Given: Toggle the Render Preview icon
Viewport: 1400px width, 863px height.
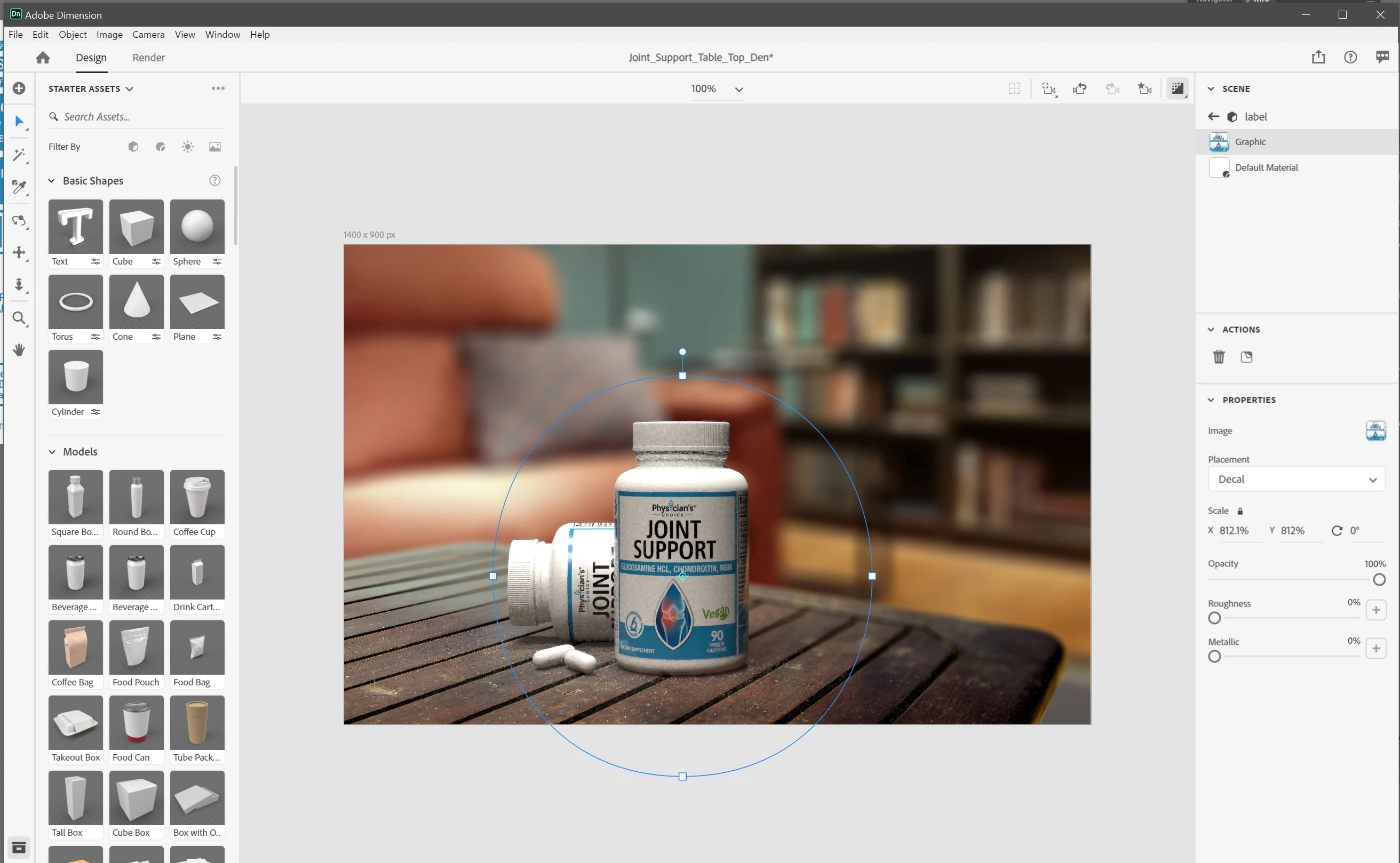Looking at the screenshot, I should tap(1178, 89).
